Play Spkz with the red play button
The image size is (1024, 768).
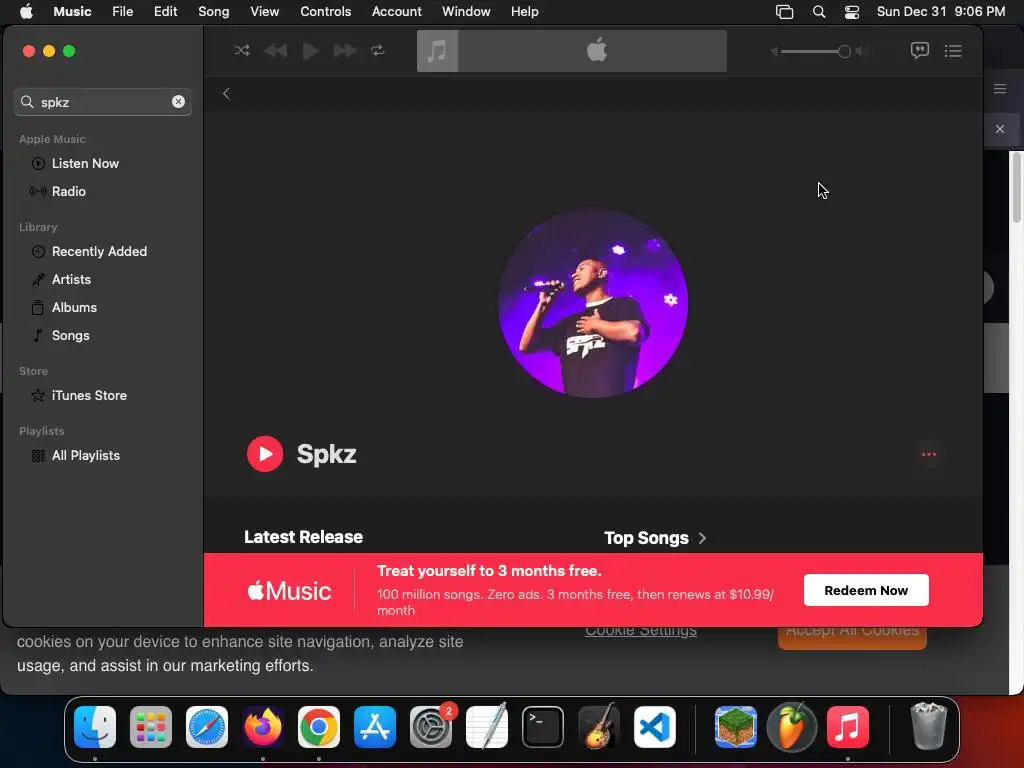click(x=264, y=454)
